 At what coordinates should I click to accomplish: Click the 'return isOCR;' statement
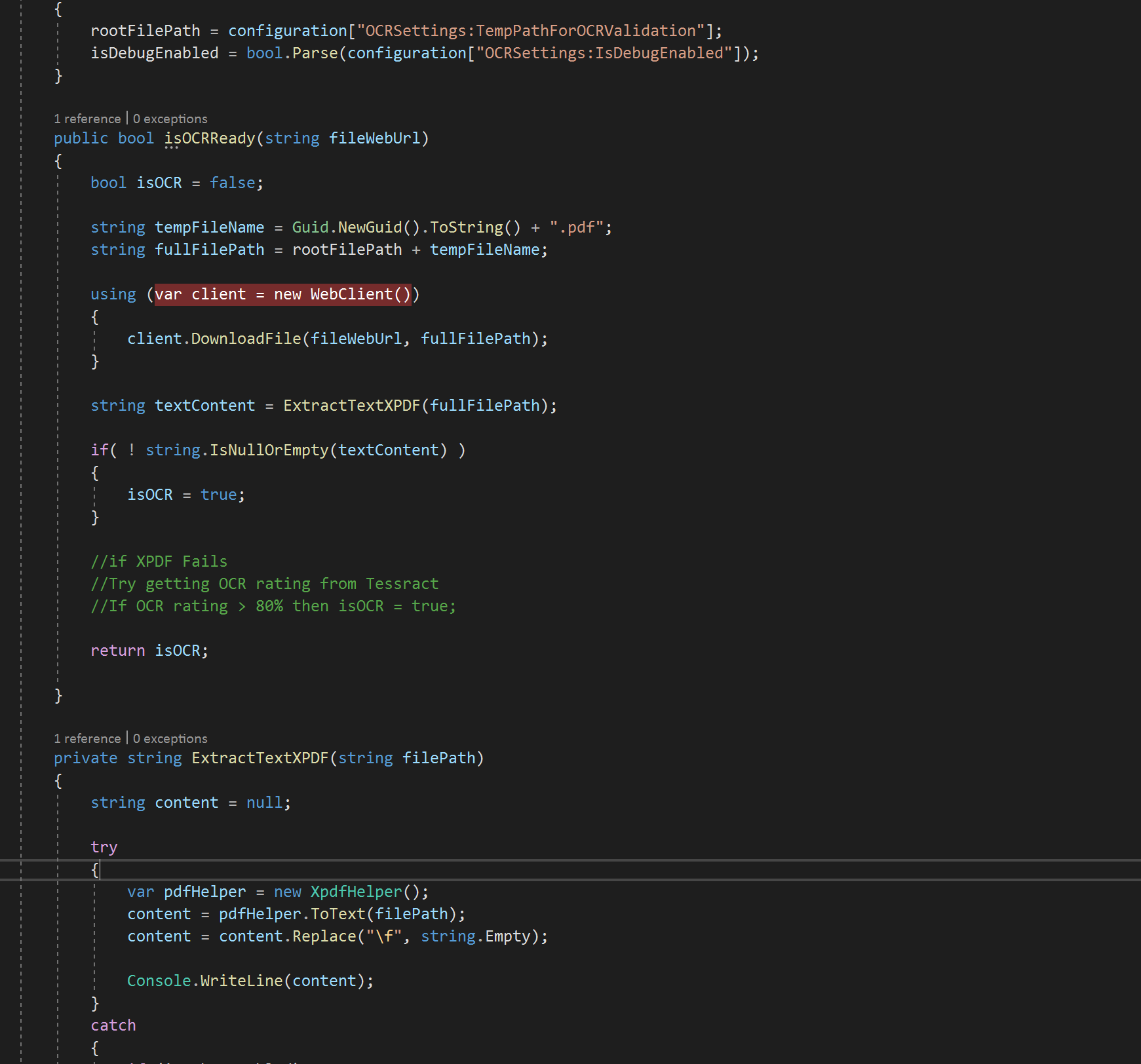pyautogui.click(x=149, y=651)
